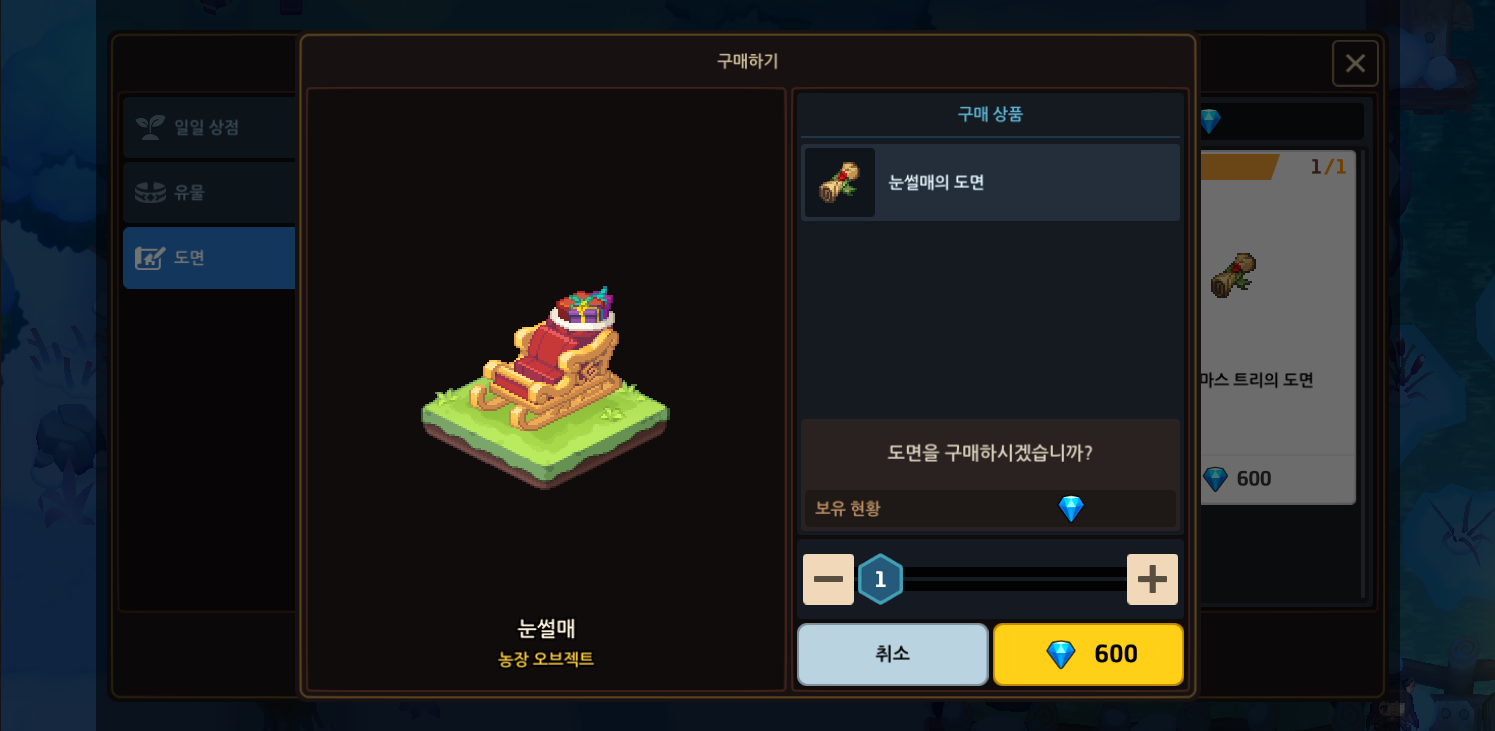The height and width of the screenshot is (731, 1495).
Task: Confirm purchase with yellow 600 gem button
Action: tap(1088, 654)
